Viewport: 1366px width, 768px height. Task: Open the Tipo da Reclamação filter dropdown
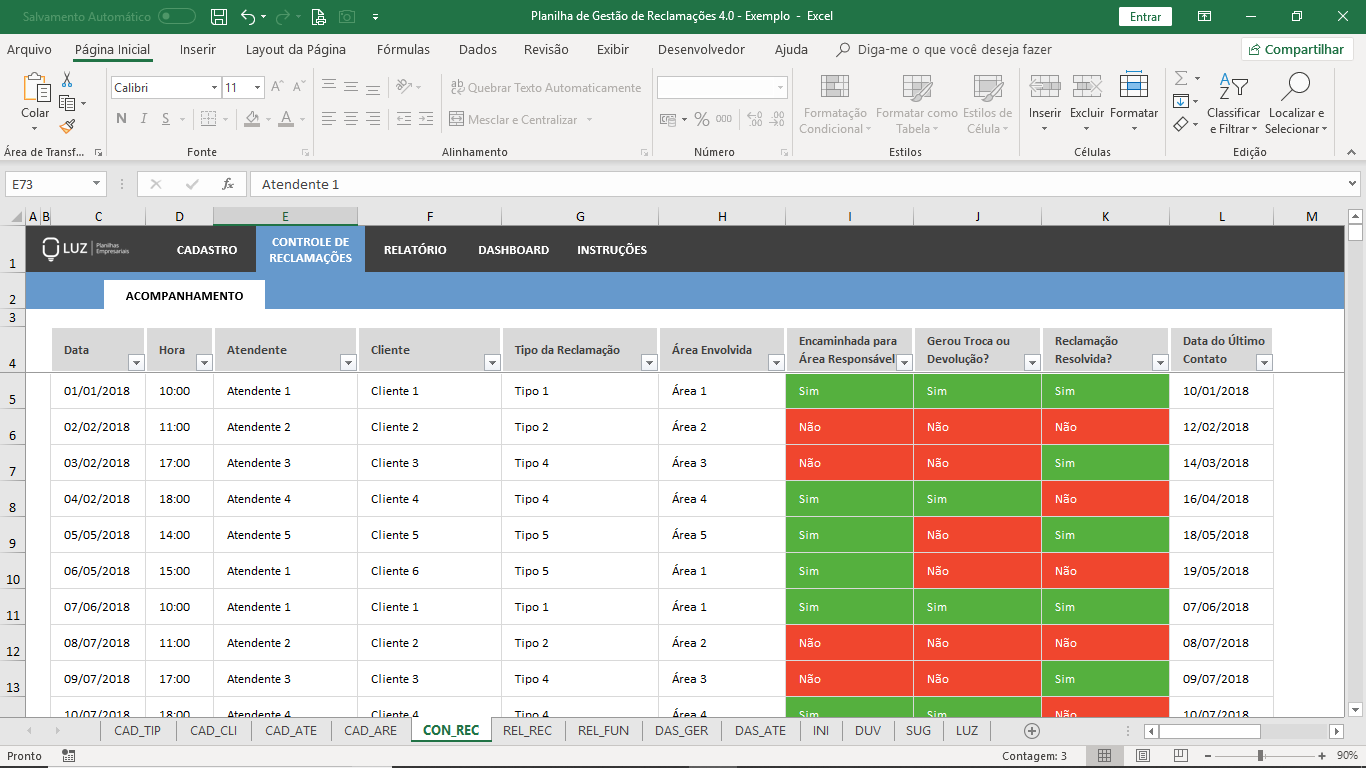(648, 363)
